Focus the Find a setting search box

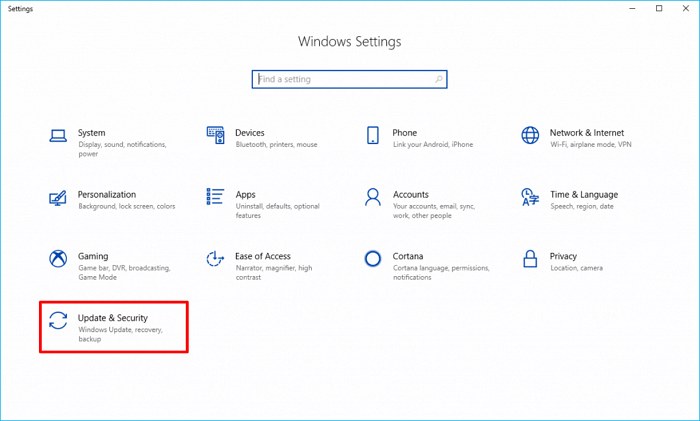(350, 79)
